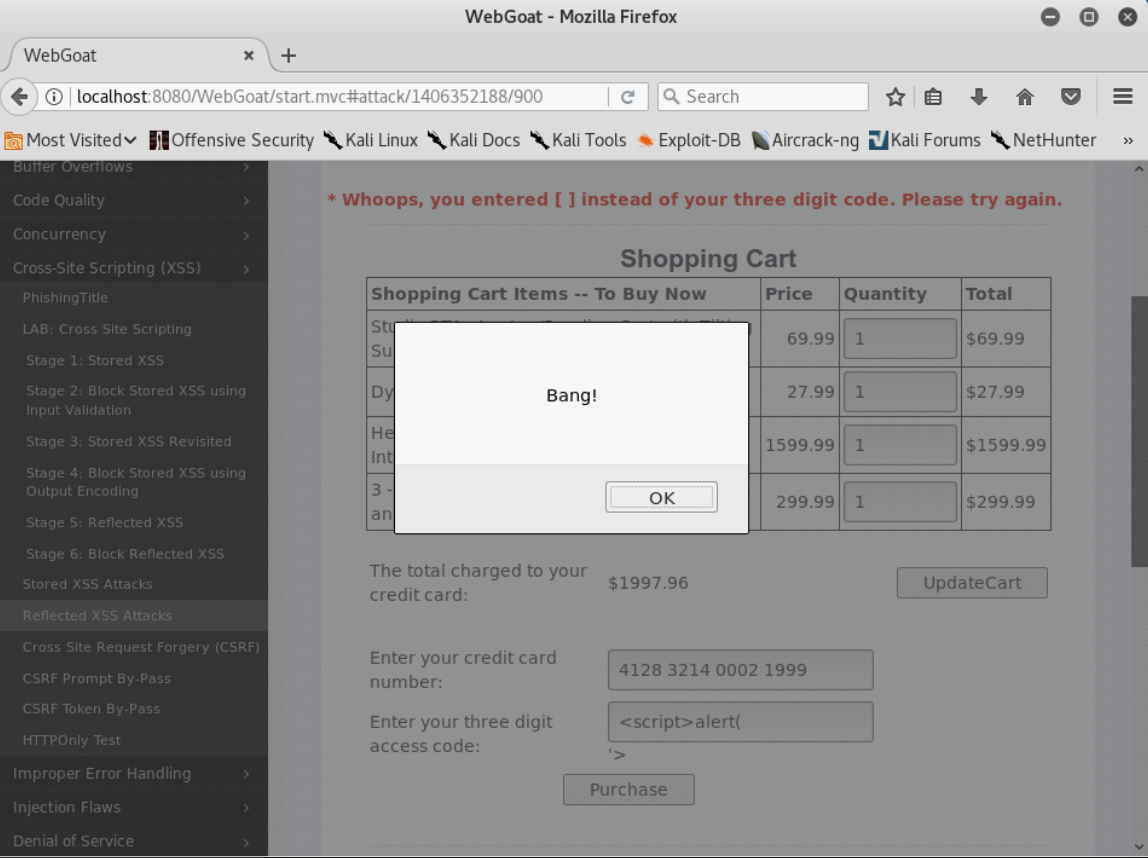The height and width of the screenshot is (858, 1148).
Task: Open Kali Linux bookmark
Action: (x=370, y=140)
